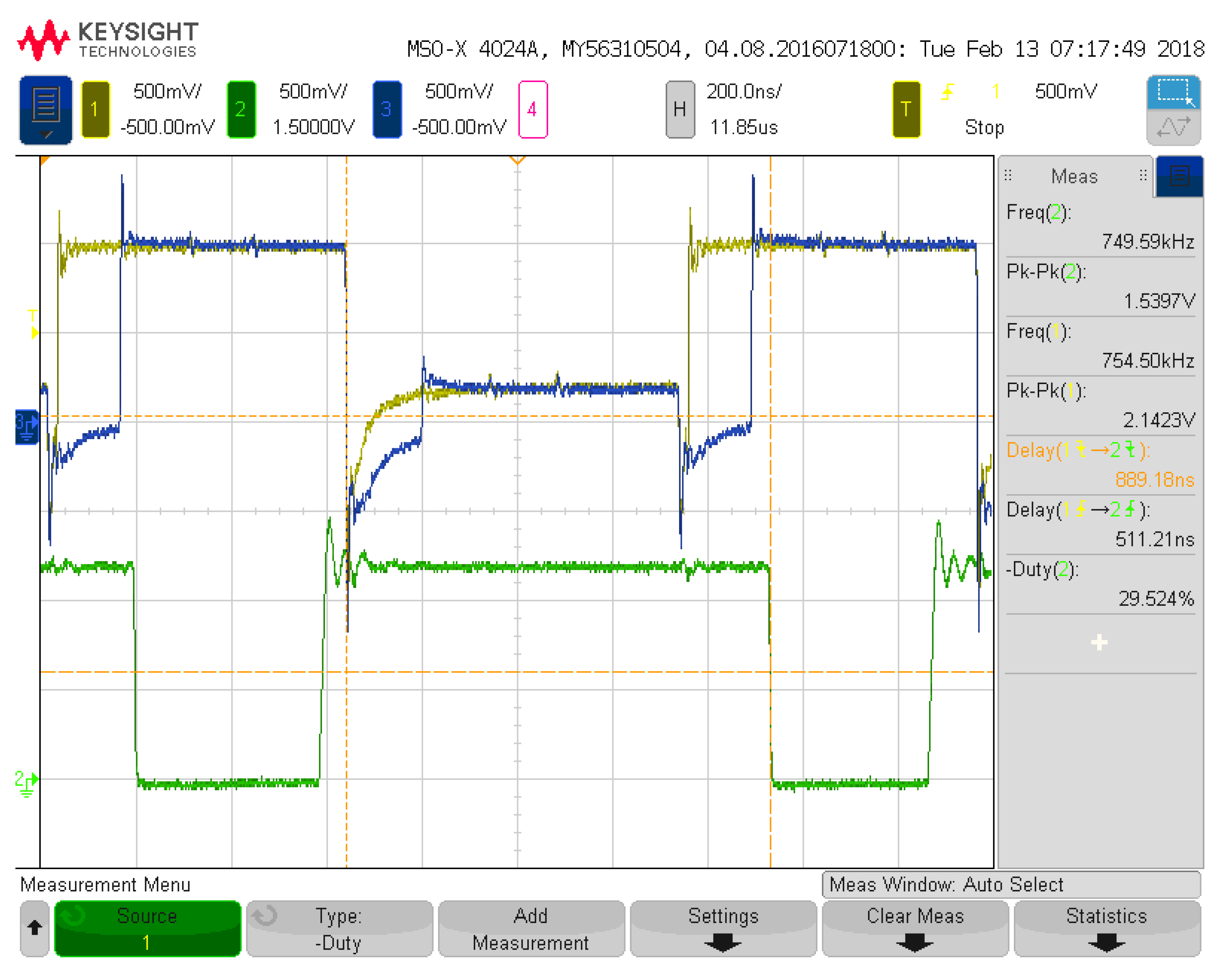Toggle channel 2 green button
Viewport: 1232px width, 973px height.
(241, 109)
